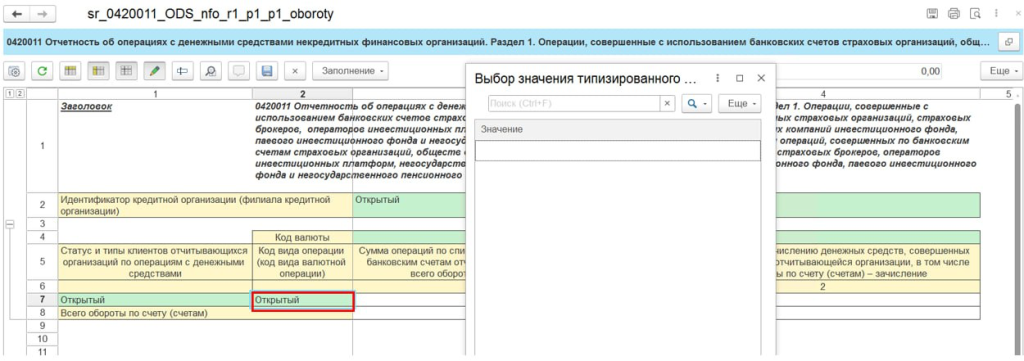
Task: Toggle the second yellow table column icon
Action: click(99, 71)
